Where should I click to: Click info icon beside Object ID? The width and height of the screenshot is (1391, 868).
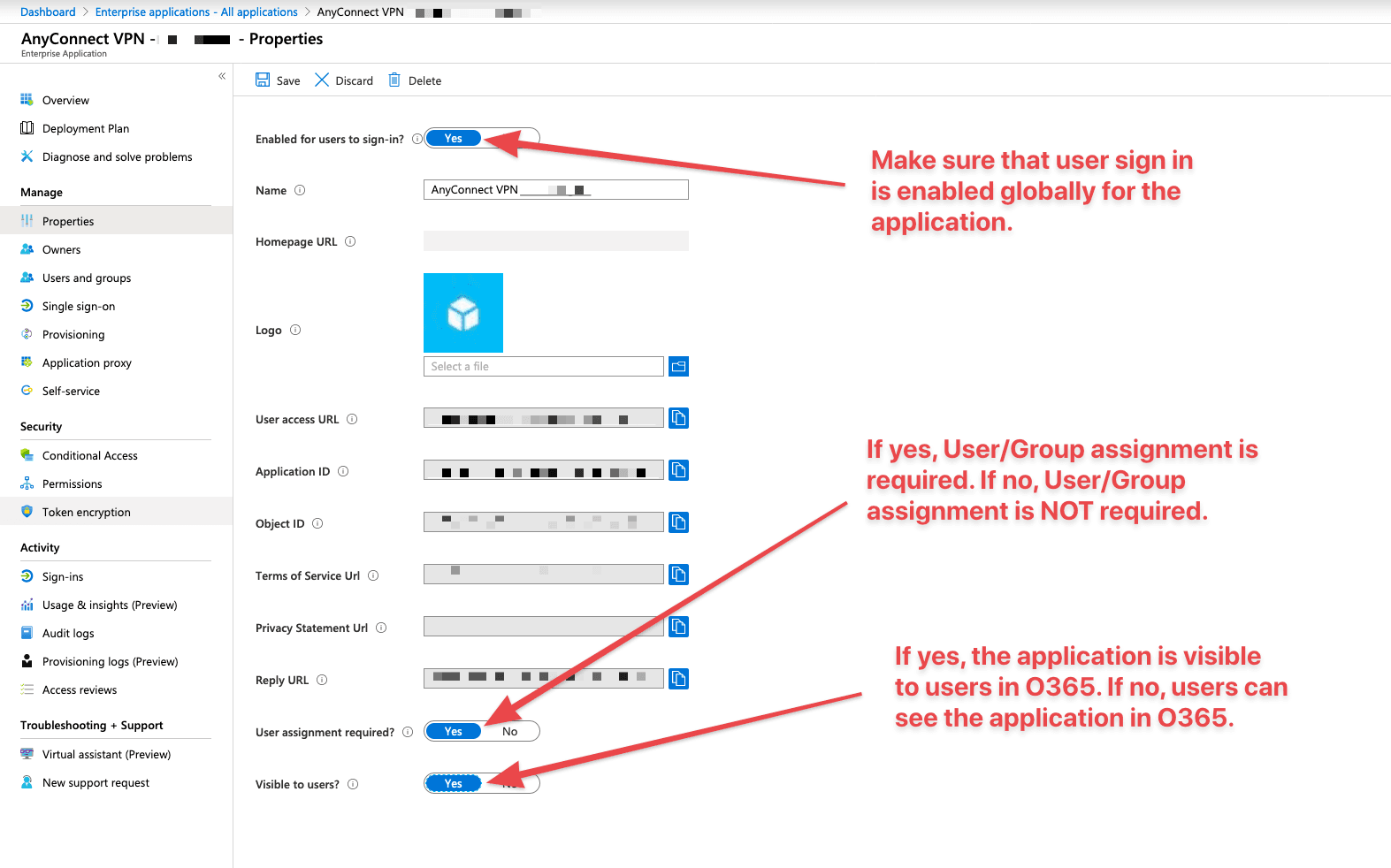(x=317, y=523)
